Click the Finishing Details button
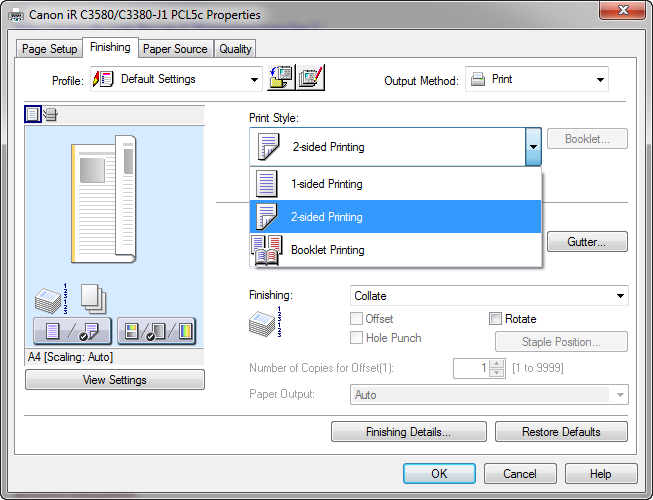Image resolution: width=653 pixels, height=500 pixels. pyautogui.click(x=409, y=432)
